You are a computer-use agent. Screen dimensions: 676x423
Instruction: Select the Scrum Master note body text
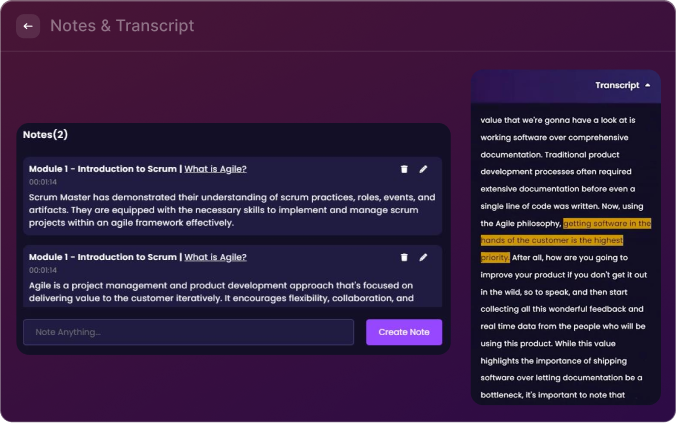point(230,210)
